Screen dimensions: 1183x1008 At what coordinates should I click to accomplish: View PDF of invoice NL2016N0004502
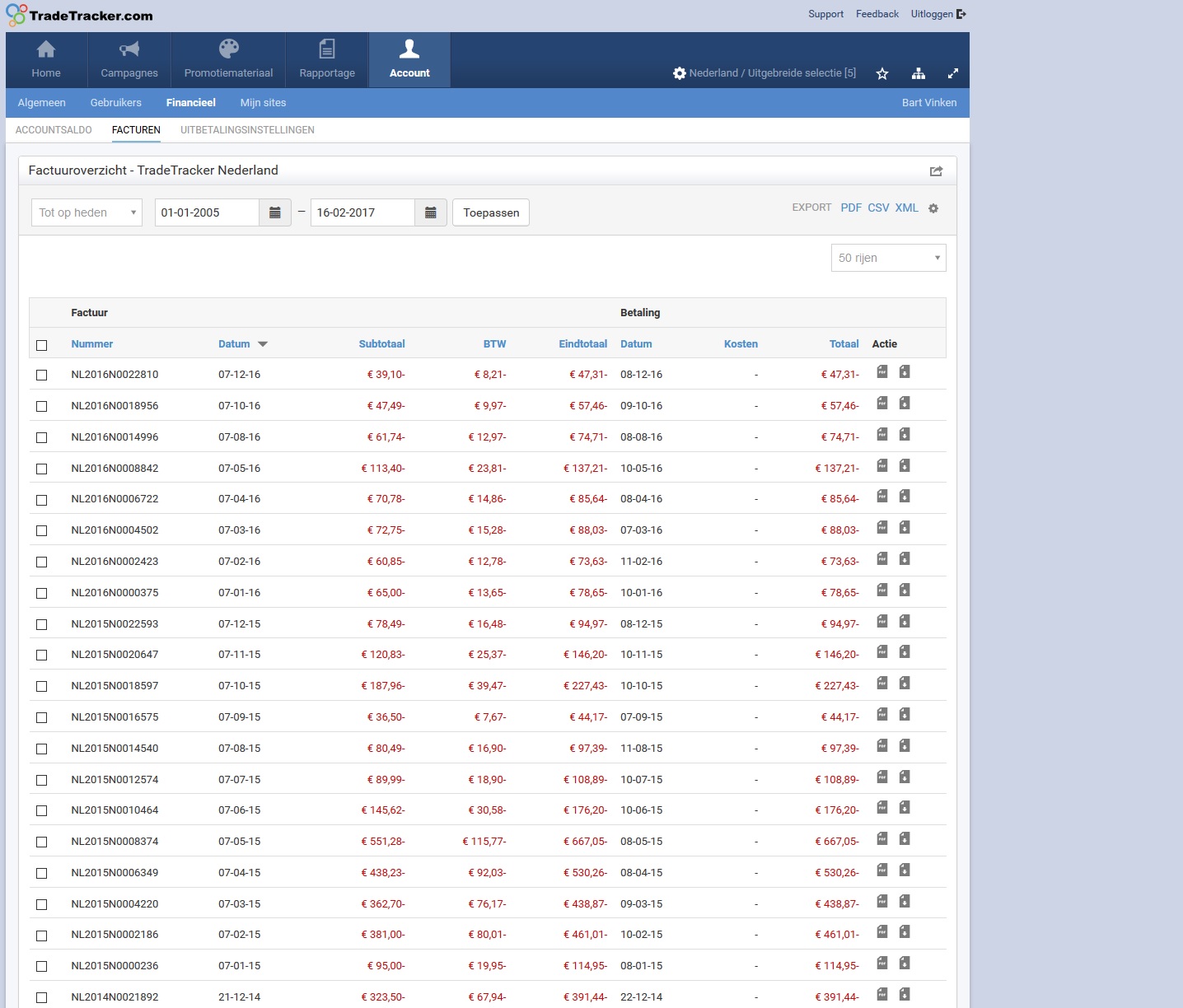(x=882, y=528)
